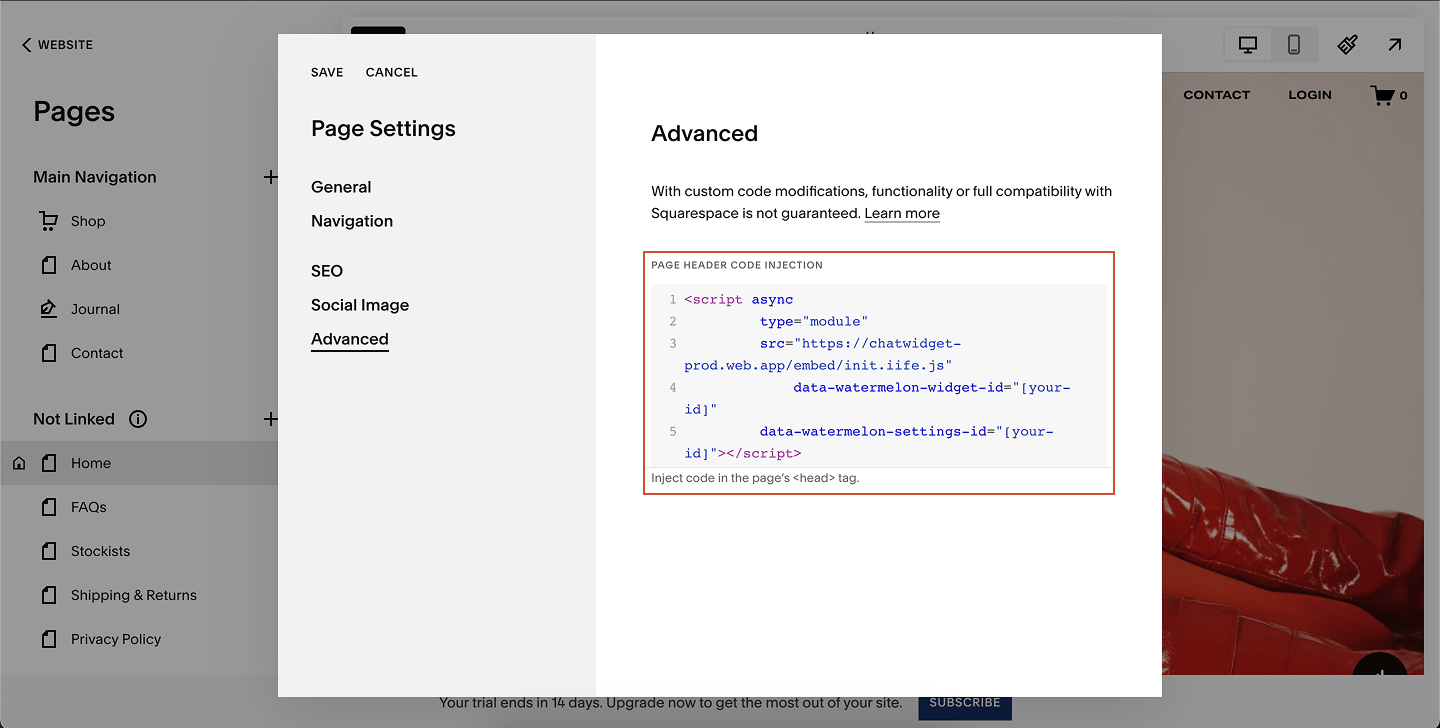The width and height of the screenshot is (1440, 728).
Task: Click LOGIN in the site preview header
Action: (1310, 95)
